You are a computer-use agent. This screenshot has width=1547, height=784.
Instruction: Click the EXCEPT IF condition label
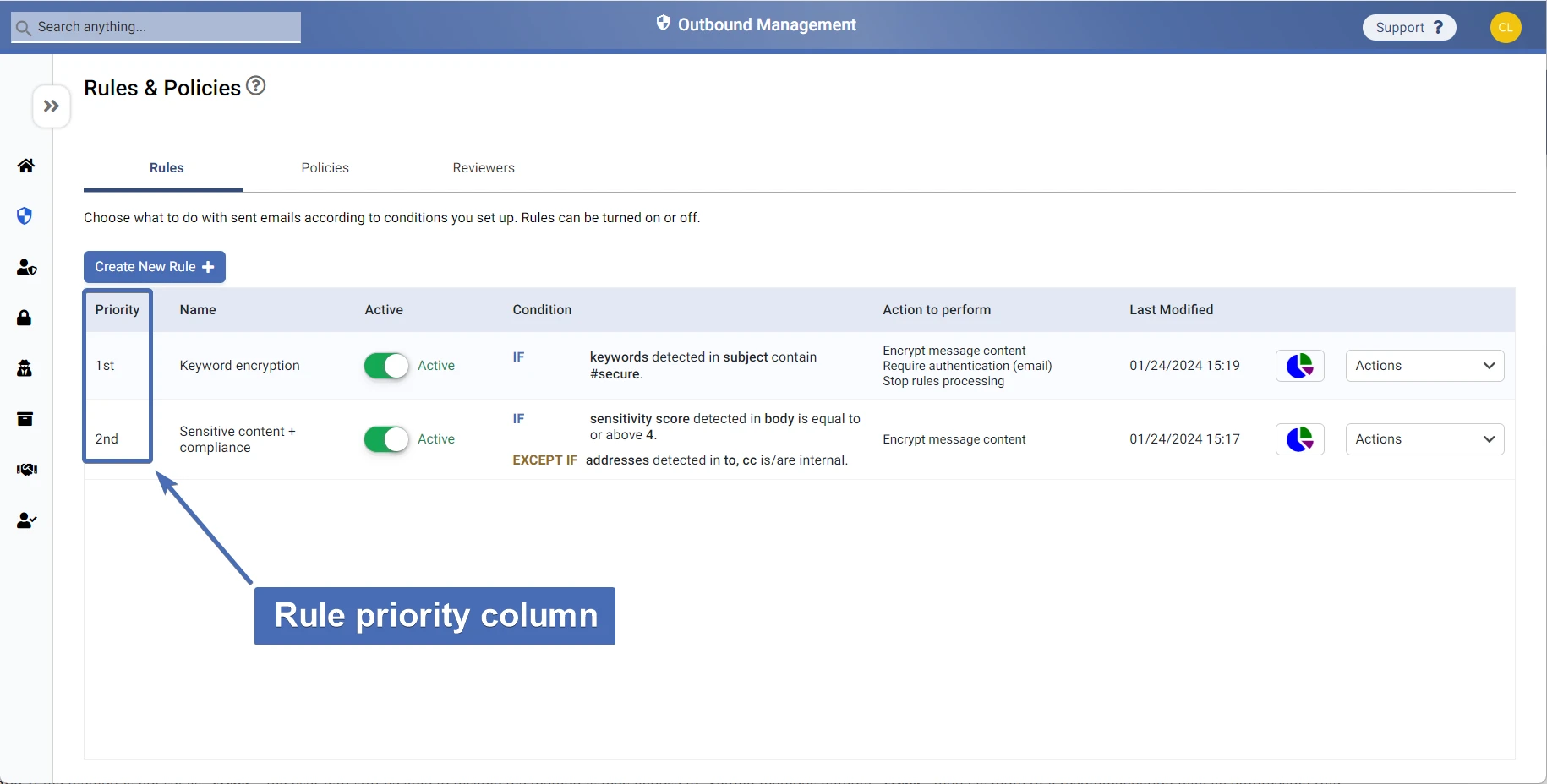[544, 460]
